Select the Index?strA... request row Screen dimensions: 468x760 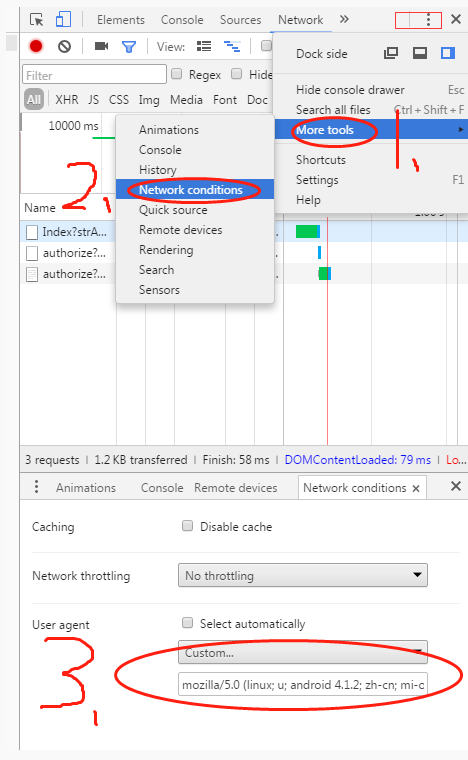tap(67, 232)
